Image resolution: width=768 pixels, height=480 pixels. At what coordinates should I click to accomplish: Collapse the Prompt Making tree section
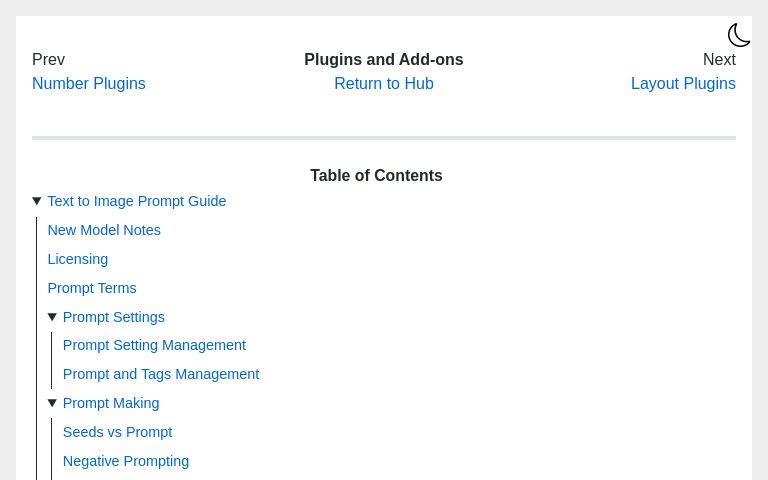[52, 403]
